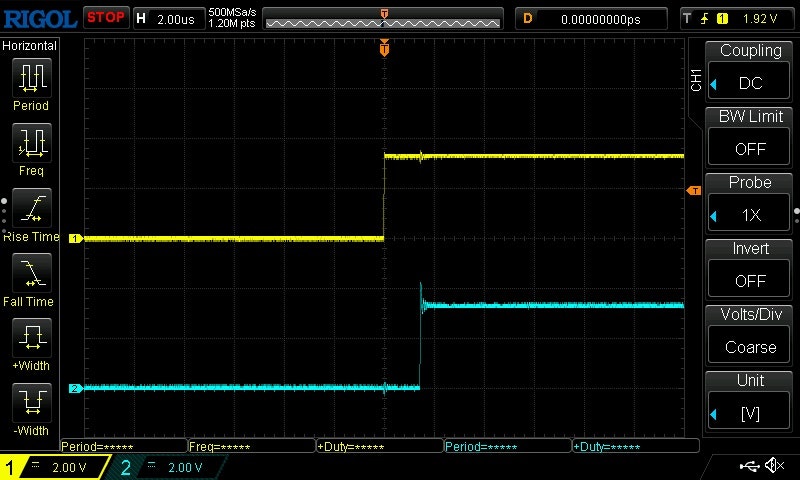
Task: Click the waveform memory overview bar
Action: coord(383,19)
